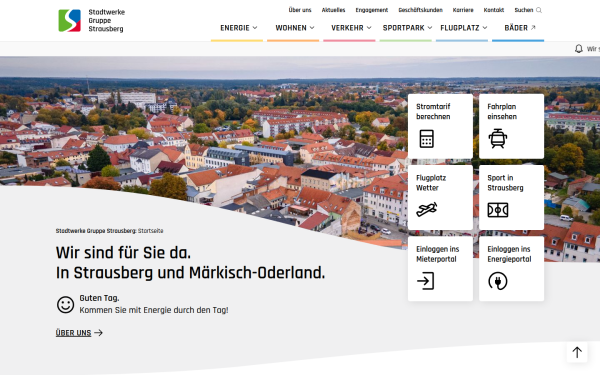
Task: Open the Kontakt link
Action: click(x=494, y=10)
